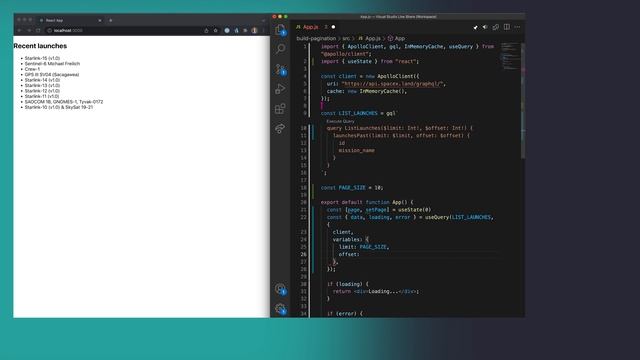The height and width of the screenshot is (360, 640).
Task: Bookmark the localhost page with the star
Action: [216, 31]
